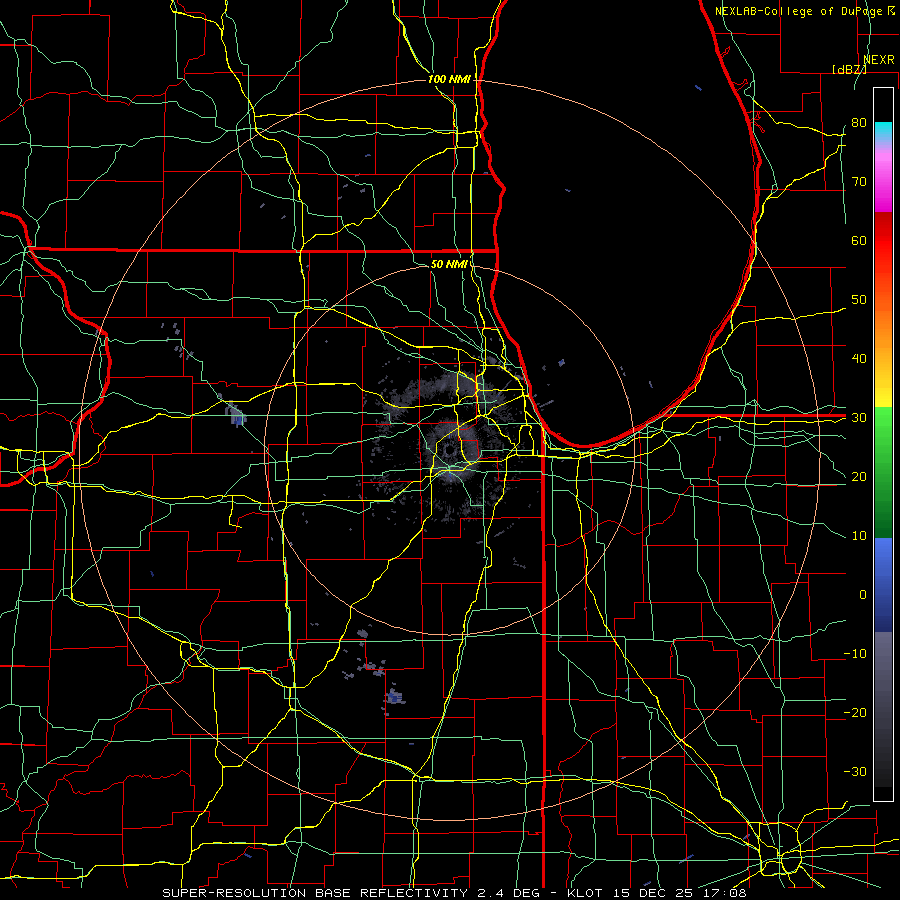This screenshot has width=900, height=900.
Task: Click the SUPER-RESOLUTION BASE REFLECTIVITY caption text
Action: 315,893
